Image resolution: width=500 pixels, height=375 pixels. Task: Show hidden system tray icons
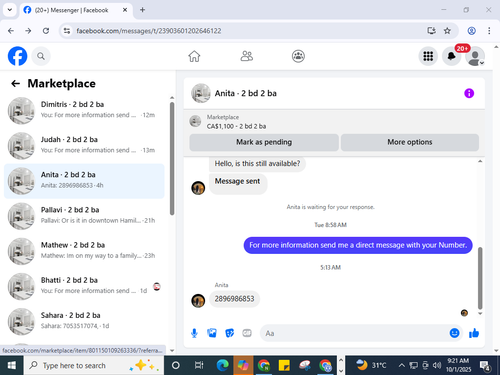[402, 366]
